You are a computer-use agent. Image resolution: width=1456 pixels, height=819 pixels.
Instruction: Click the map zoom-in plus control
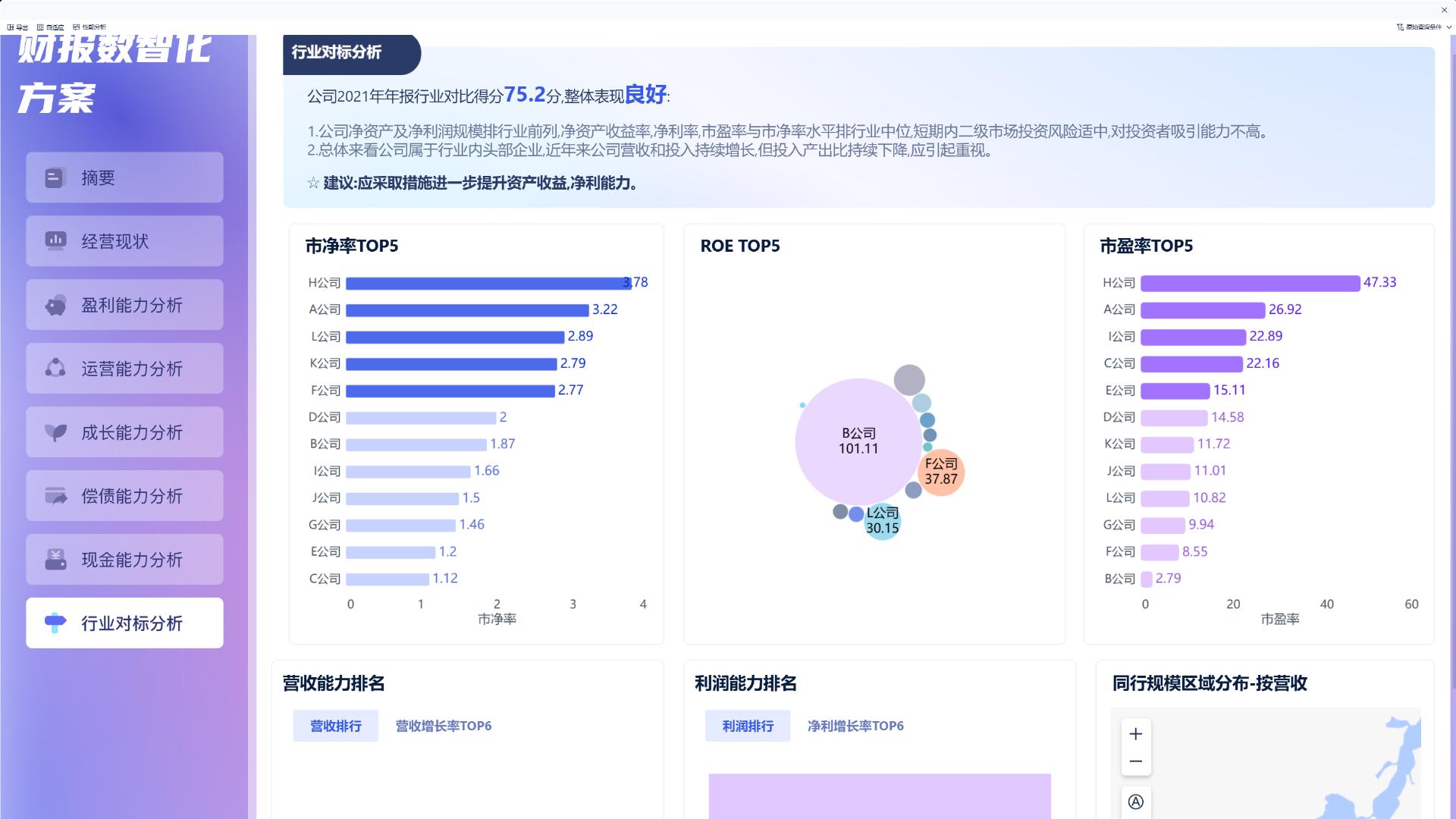(1135, 733)
